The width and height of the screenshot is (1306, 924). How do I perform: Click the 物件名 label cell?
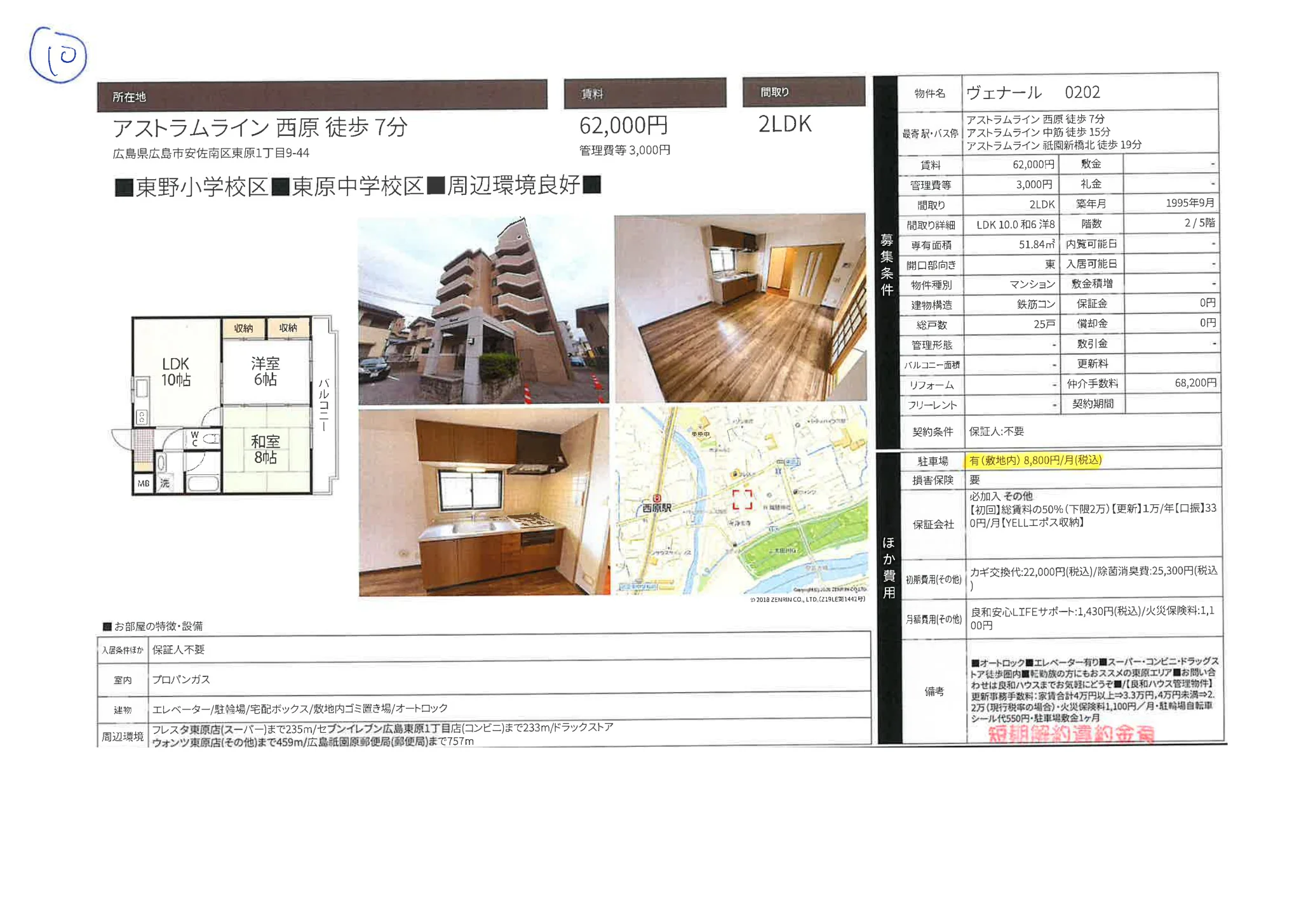pyautogui.click(x=930, y=93)
